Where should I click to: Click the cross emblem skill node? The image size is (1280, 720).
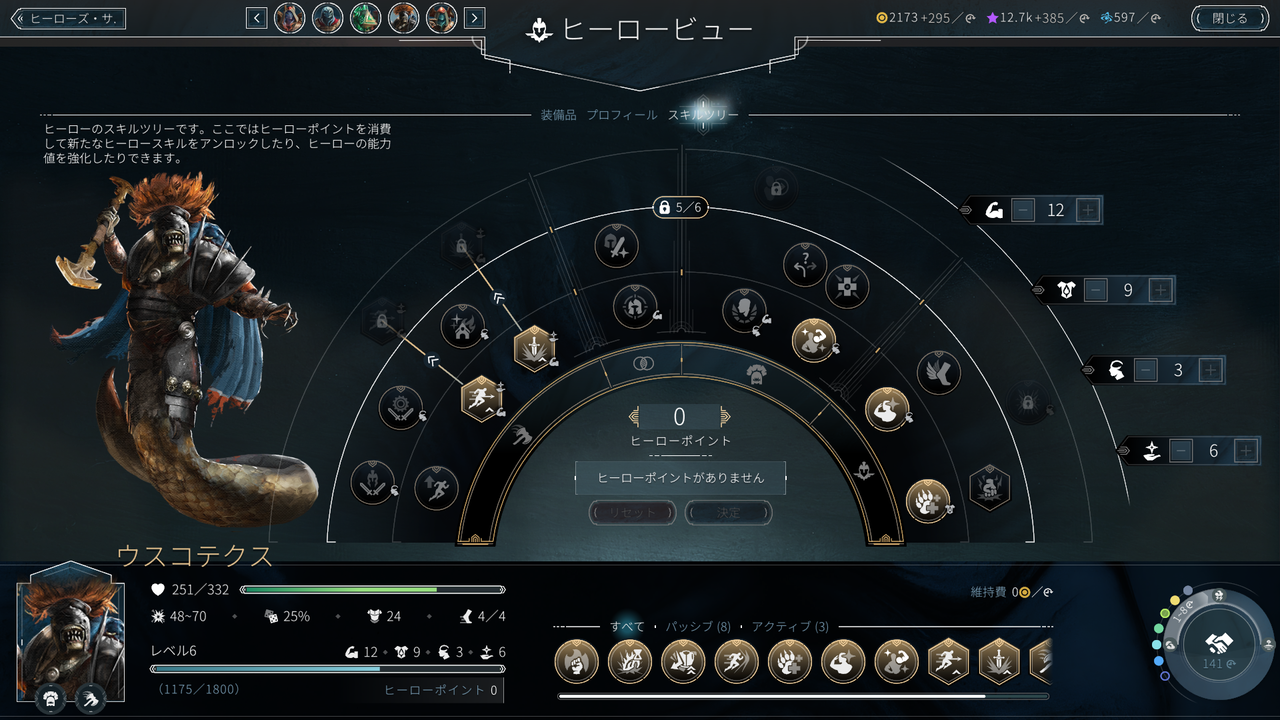(x=847, y=286)
